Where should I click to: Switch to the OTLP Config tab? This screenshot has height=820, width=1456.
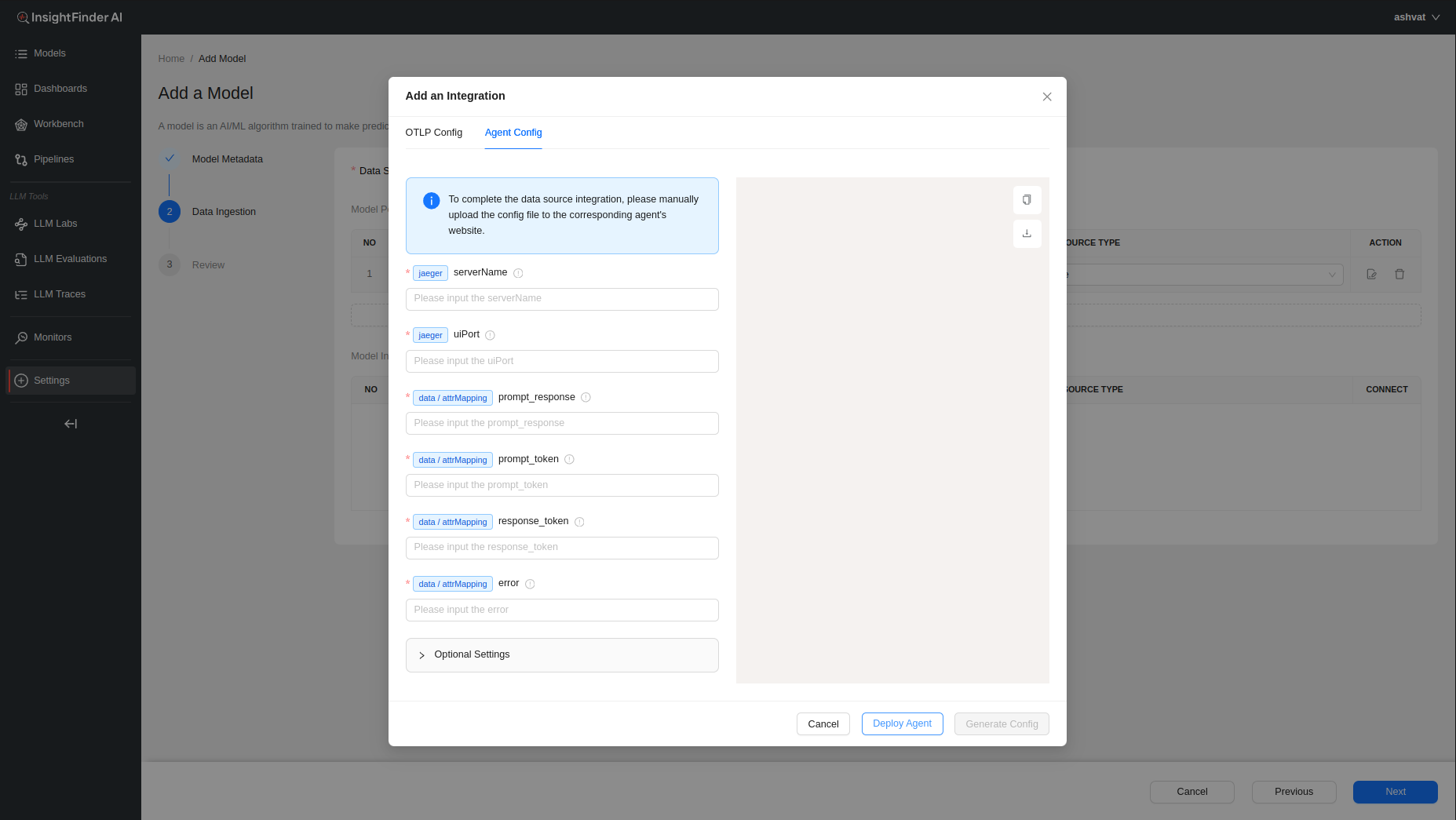[x=433, y=133]
